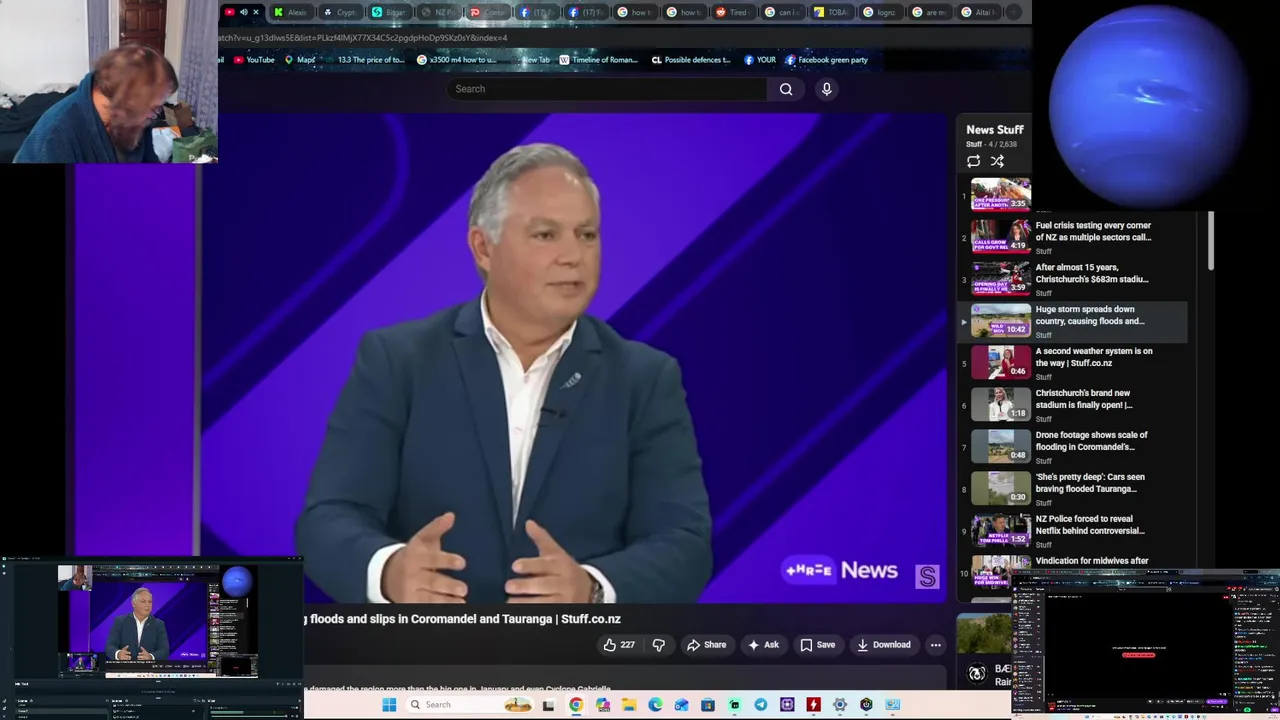This screenshot has height=720, width=1280.
Task: Click the Stuff 'S' watermark logo on video
Action: coord(927,577)
